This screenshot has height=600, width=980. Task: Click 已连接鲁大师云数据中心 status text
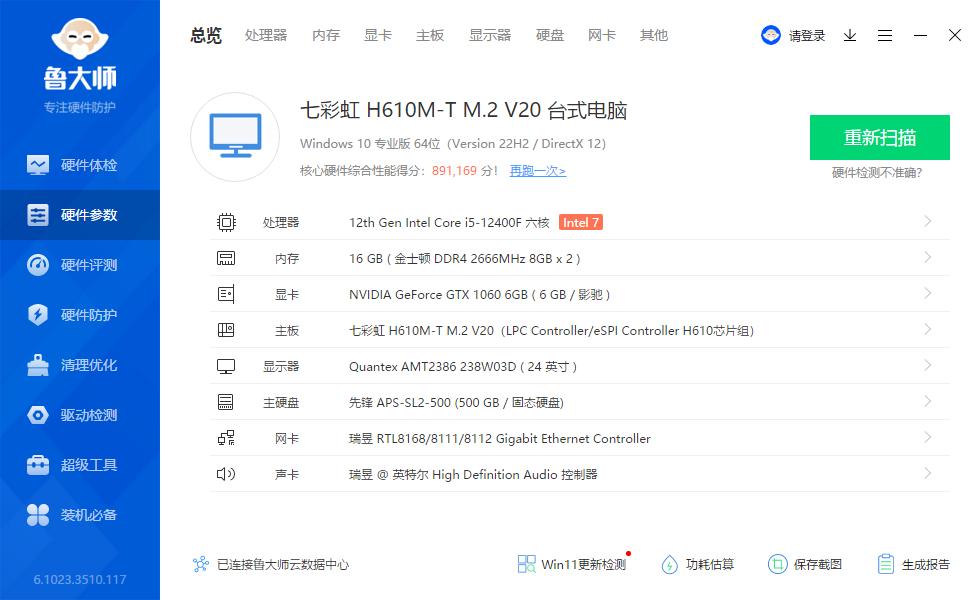[x=282, y=564]
